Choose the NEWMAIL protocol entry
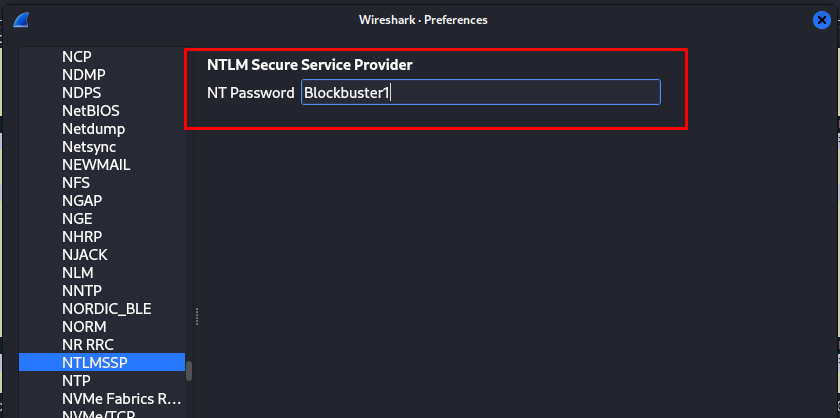Screen dimensions: 840x418 click(96, 165)
